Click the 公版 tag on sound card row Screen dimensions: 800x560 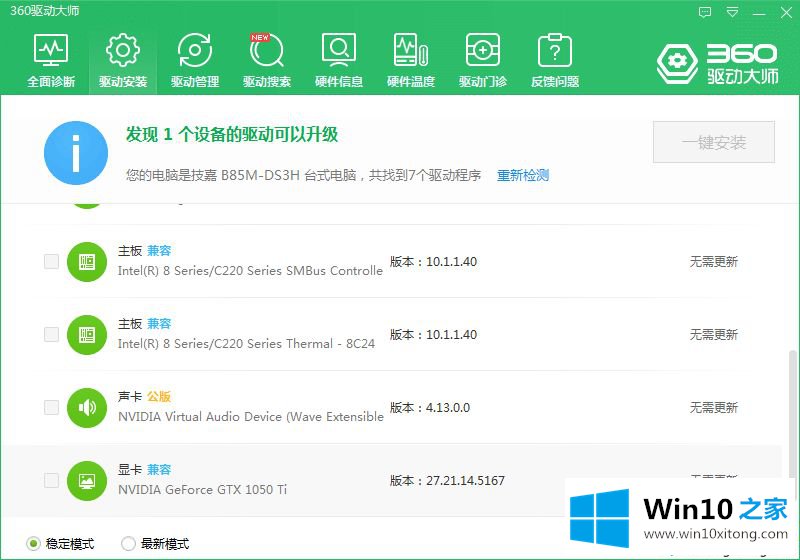click(x=159, y=396)
